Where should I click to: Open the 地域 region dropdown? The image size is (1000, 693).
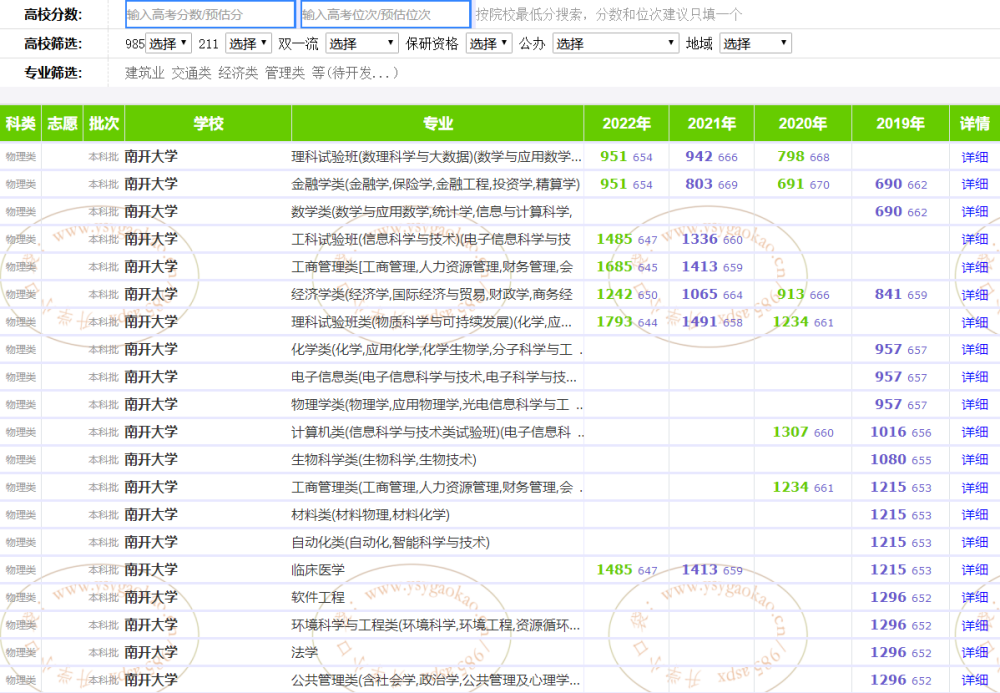755,43
